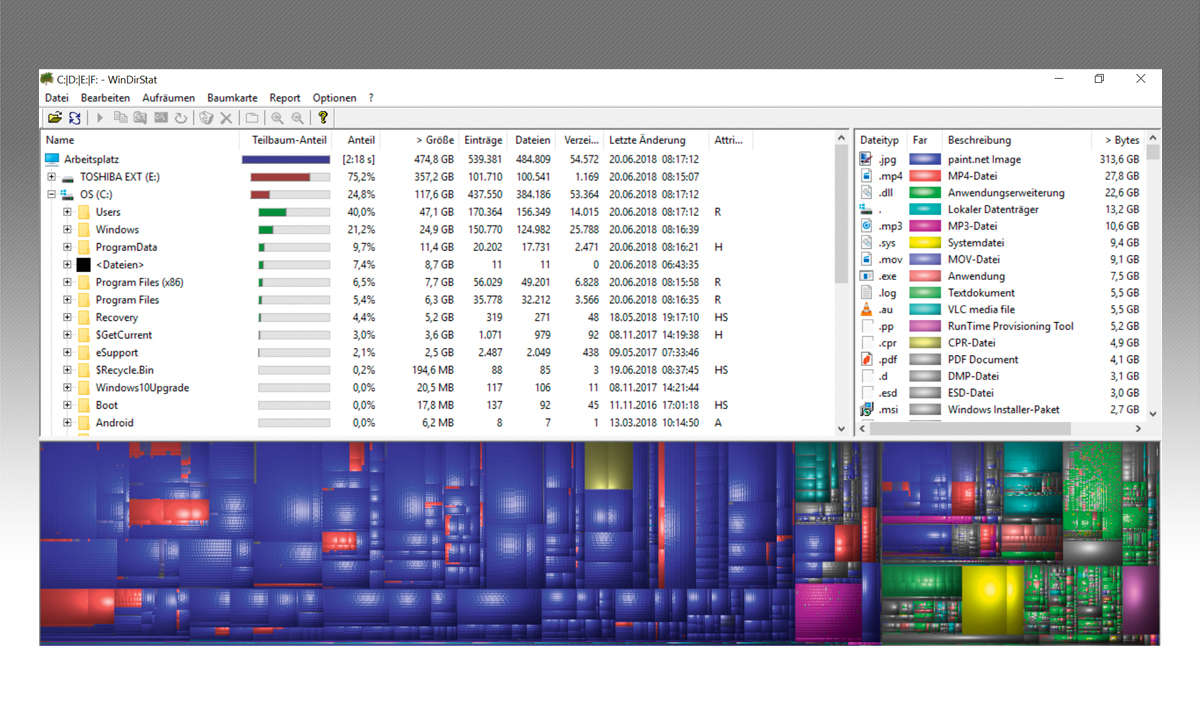Expand the Android folder node
The image size is (1200, 720).
pos(67,423)
